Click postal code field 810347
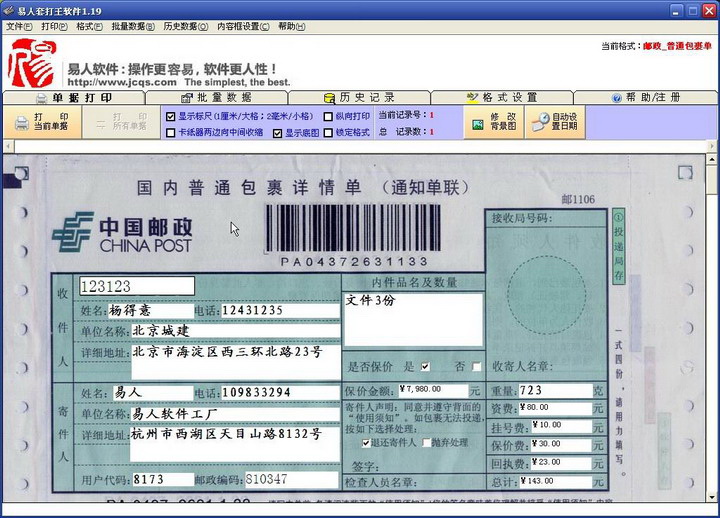720x518 pixels. (x=292, y=479)
